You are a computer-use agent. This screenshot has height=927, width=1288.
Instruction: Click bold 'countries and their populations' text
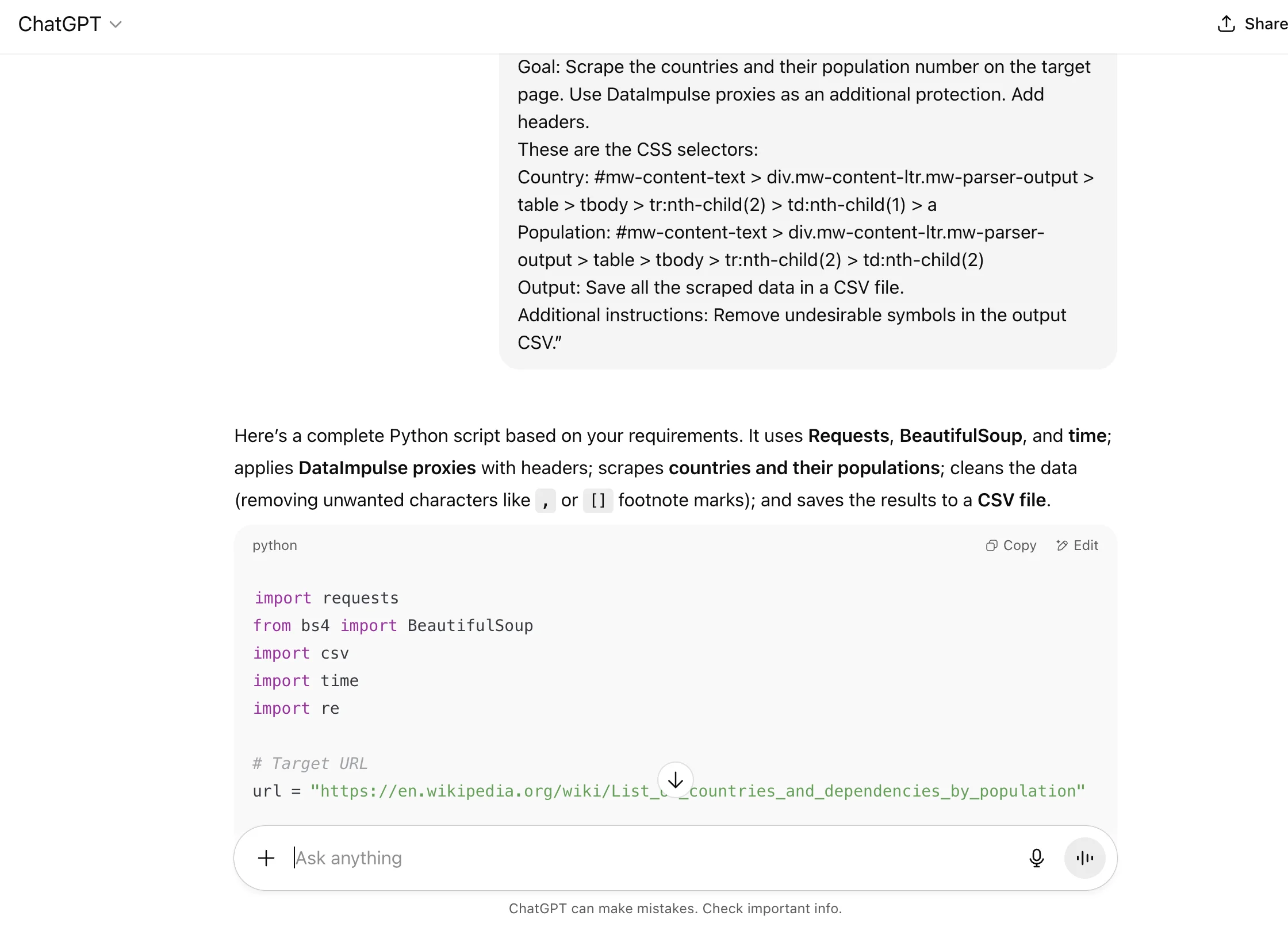click(804, 468)
